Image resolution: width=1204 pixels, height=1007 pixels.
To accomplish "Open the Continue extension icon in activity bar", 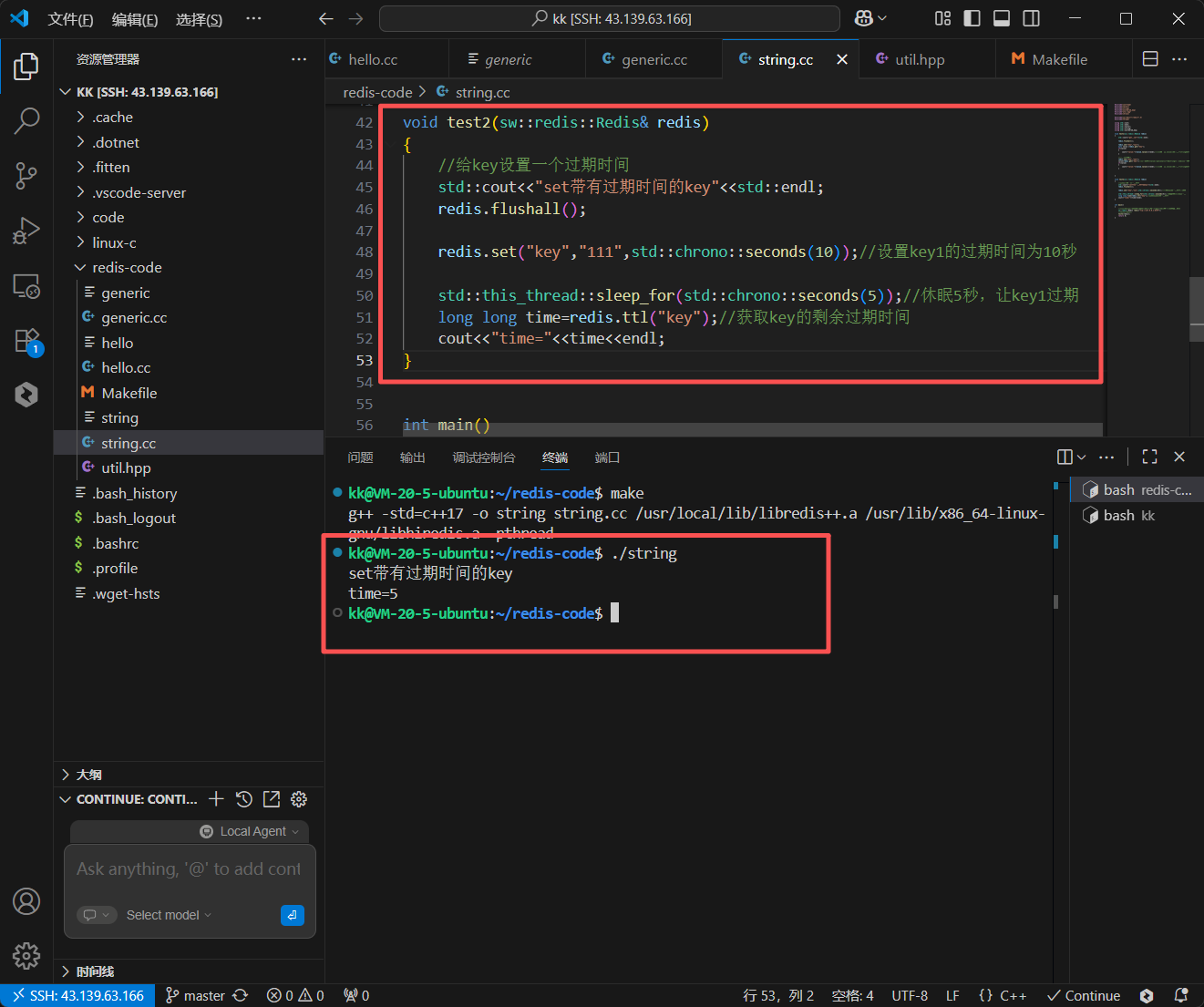I will (26, 394).
